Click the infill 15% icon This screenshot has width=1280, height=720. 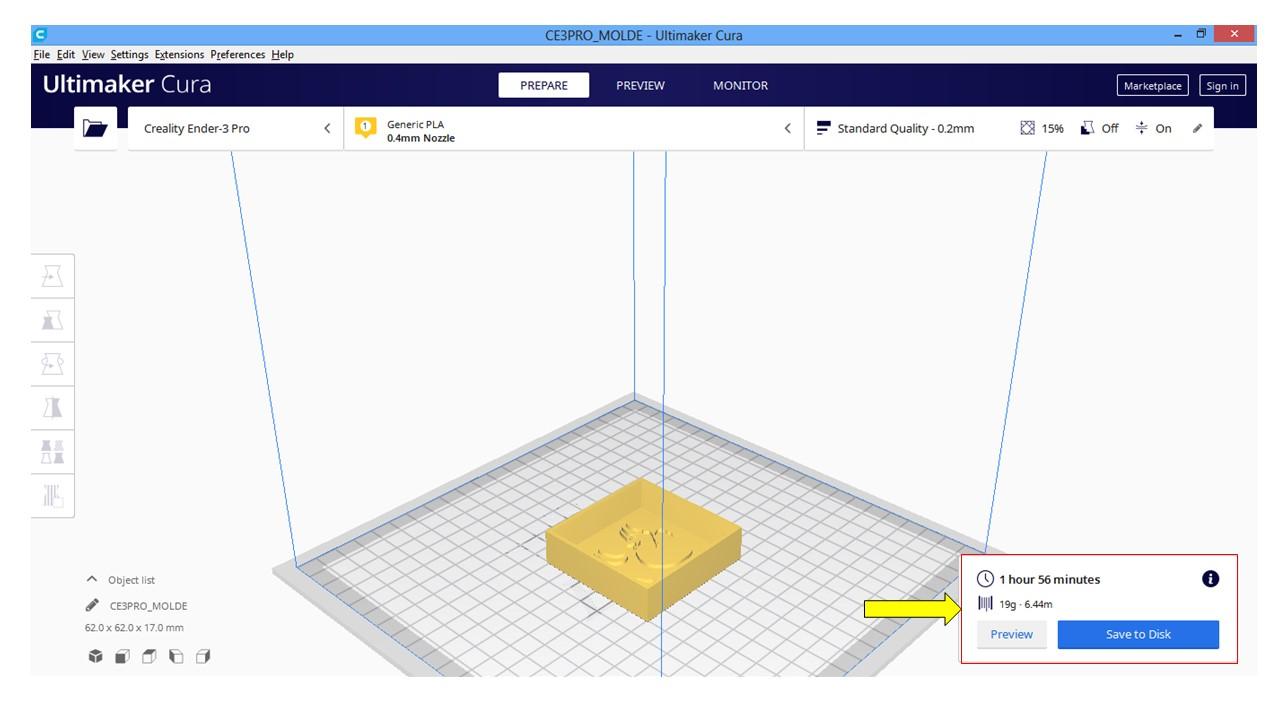pos(1027,128)
